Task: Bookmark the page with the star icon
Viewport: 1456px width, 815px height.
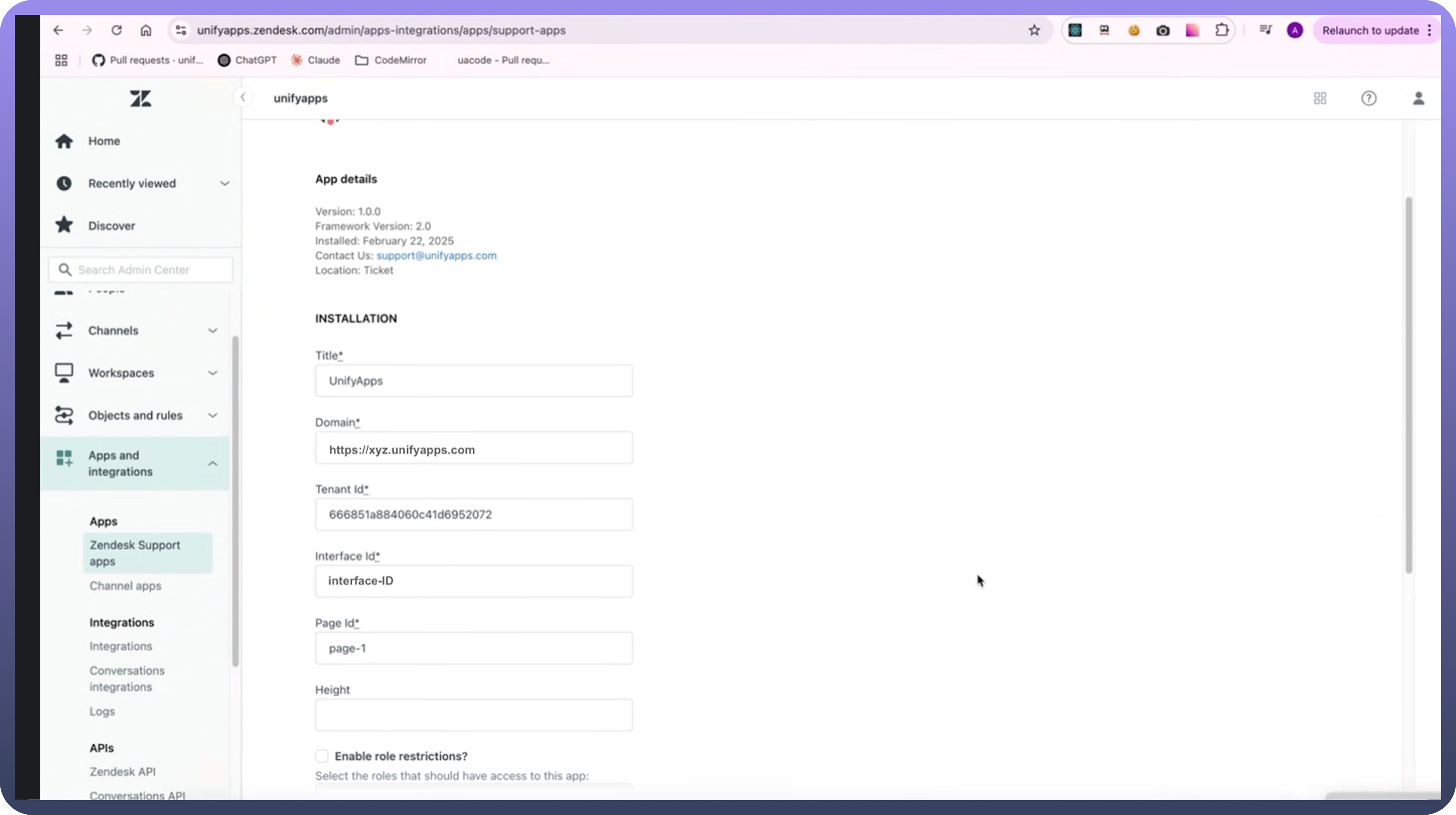Action: [x=1034, y=30]
